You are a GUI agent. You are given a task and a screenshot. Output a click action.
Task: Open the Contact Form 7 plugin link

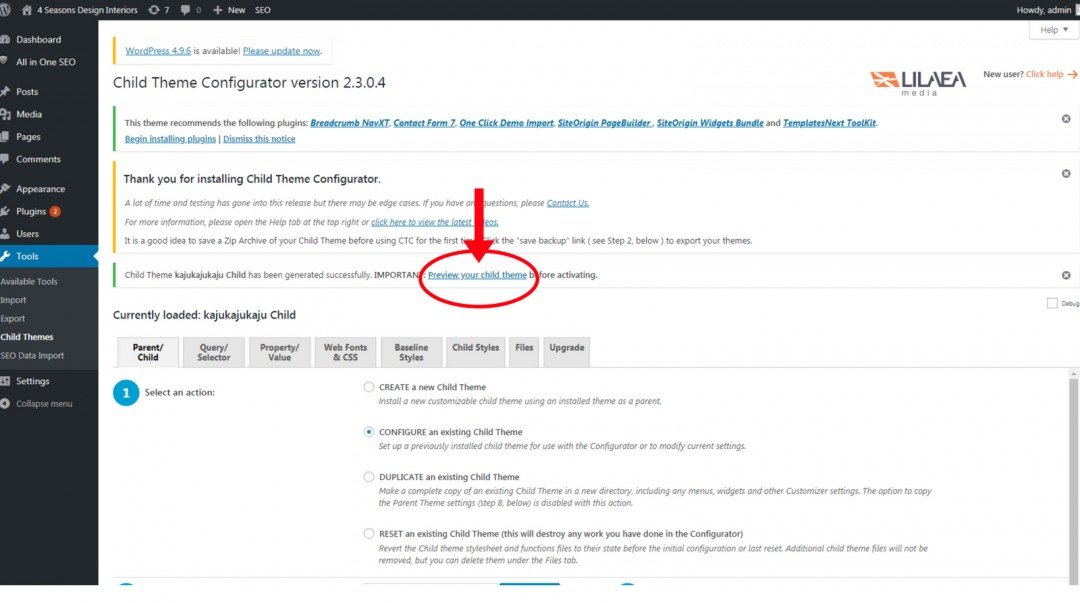tap(424, 123)
